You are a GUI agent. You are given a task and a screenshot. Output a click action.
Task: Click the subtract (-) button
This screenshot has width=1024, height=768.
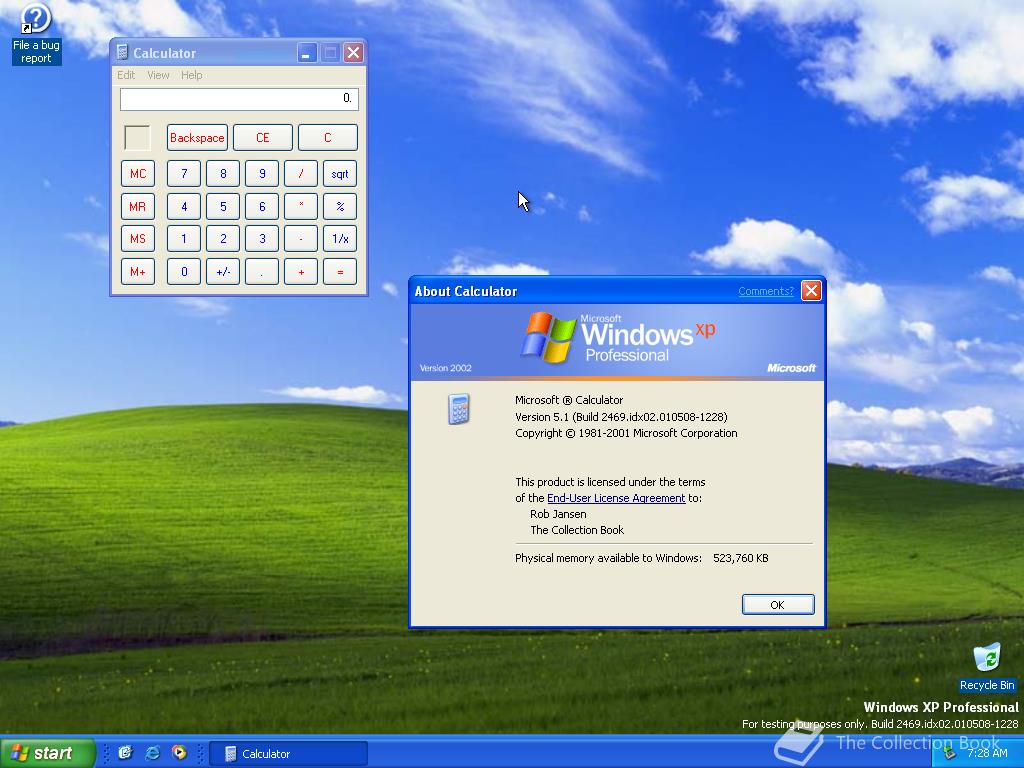click(301, 239)
